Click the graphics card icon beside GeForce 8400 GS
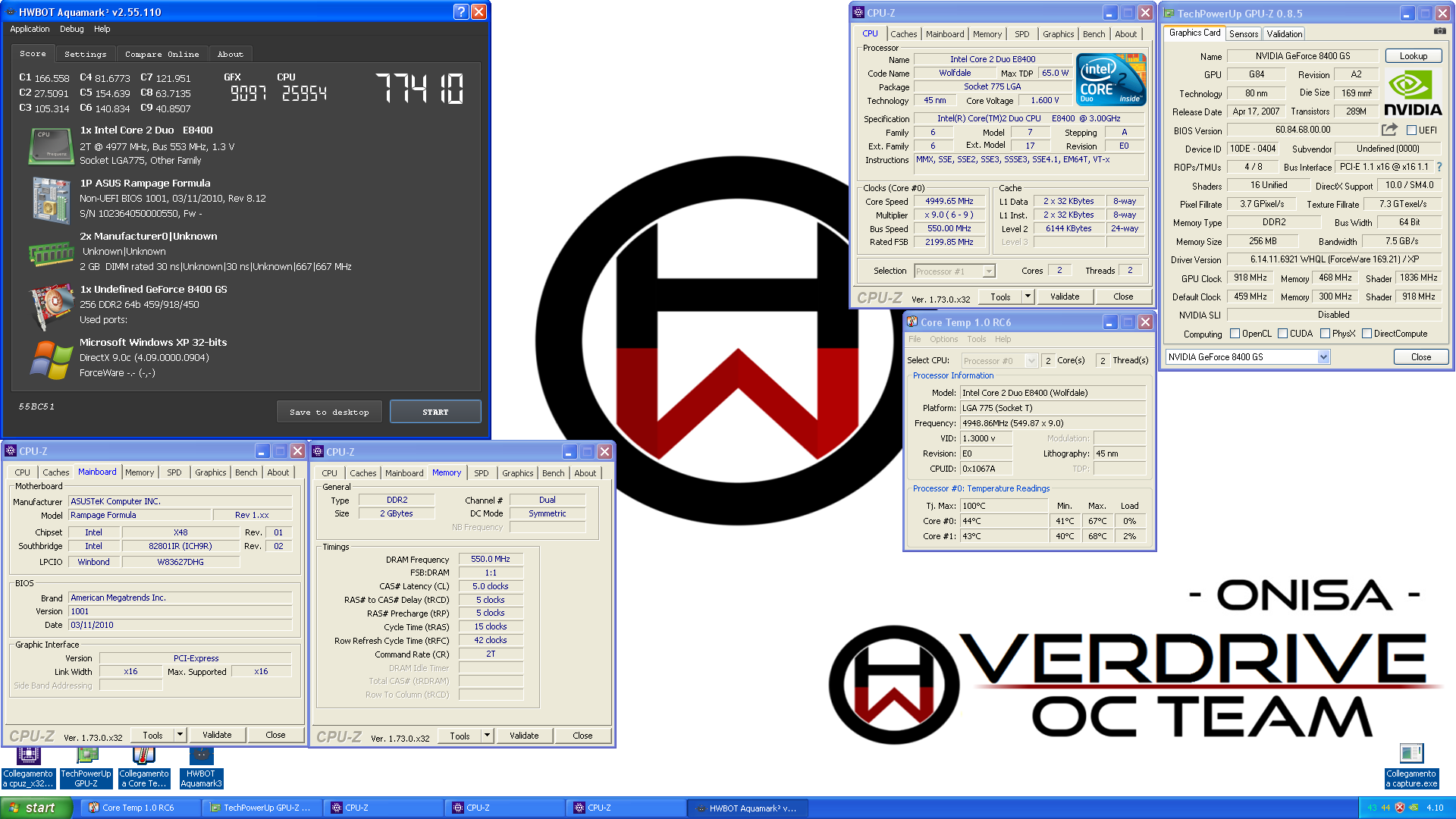 pos(51,306)
